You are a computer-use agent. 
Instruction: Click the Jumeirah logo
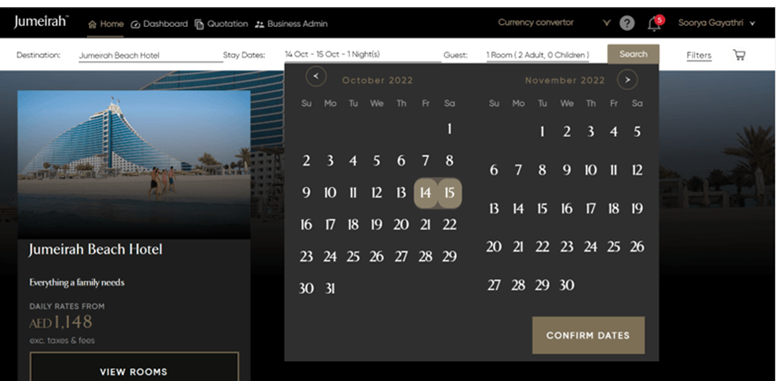coord(41,22)
